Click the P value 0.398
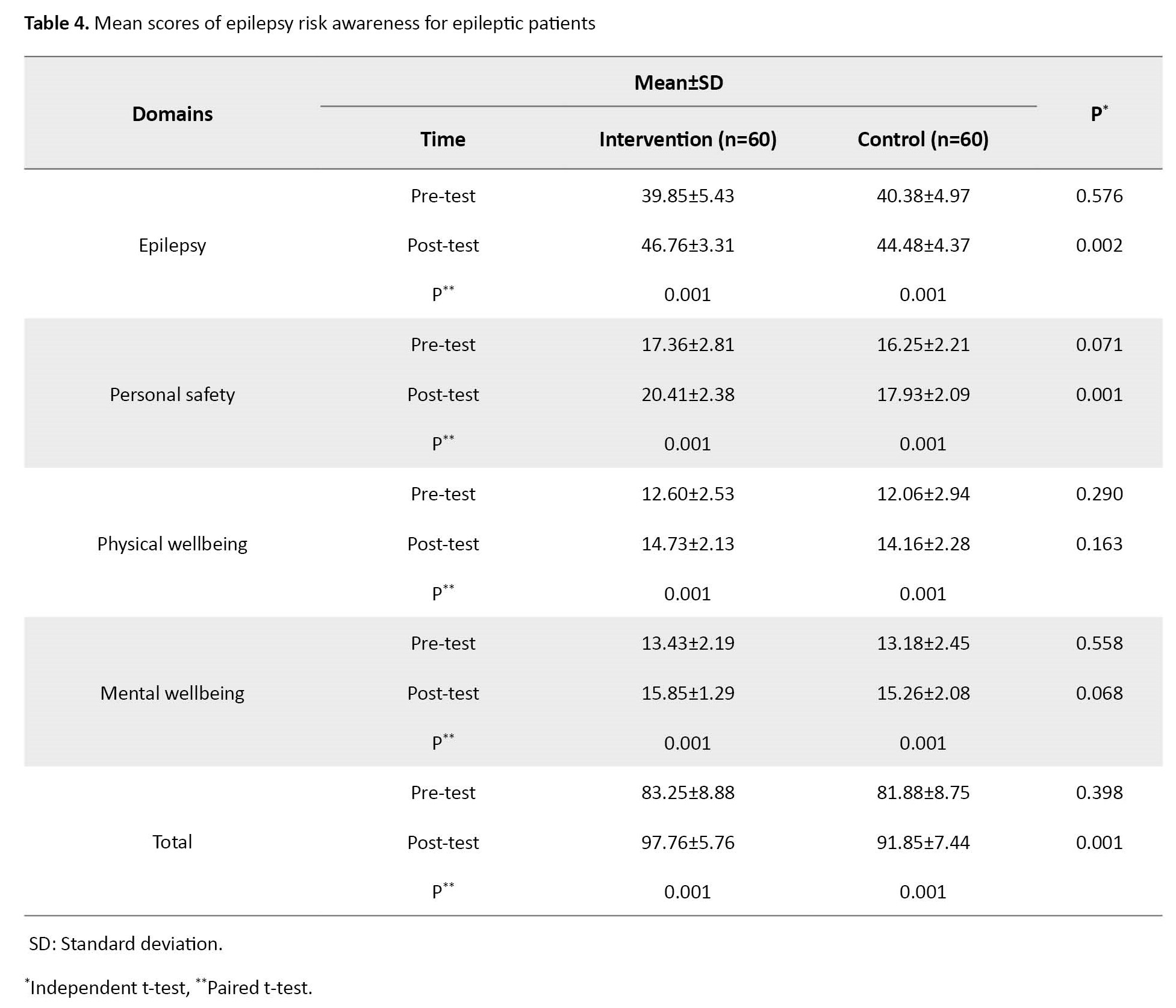1176x1008 pixels. click(1099, 792)
